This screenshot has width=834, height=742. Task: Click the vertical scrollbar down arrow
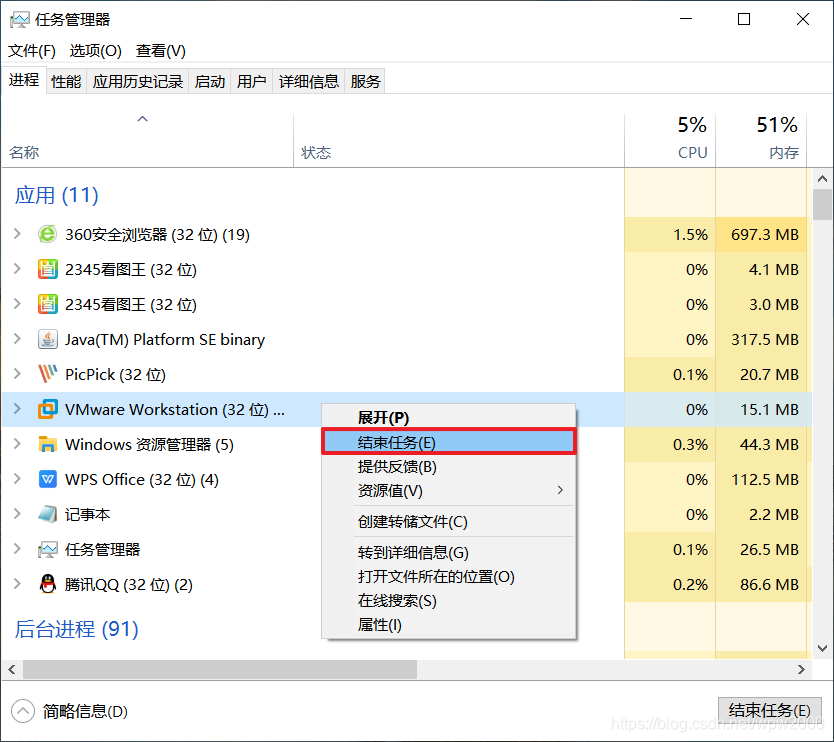822,648
